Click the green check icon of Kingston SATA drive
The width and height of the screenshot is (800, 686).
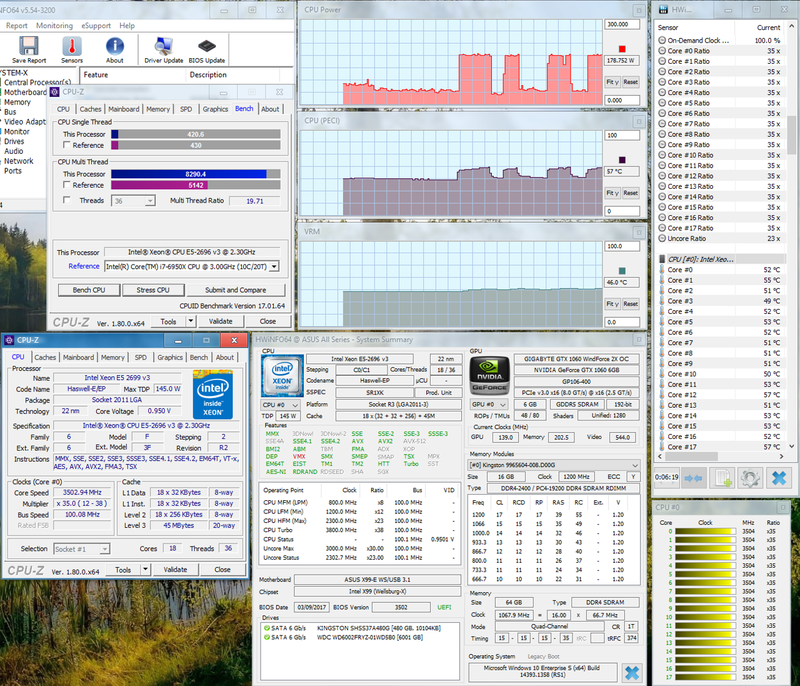tap(266, 628)
